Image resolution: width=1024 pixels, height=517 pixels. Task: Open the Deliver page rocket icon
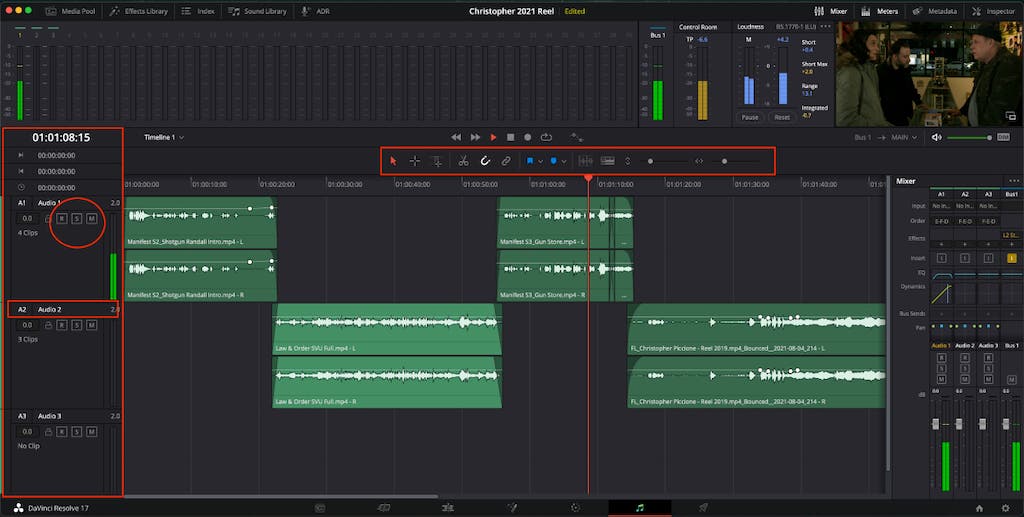703,508
